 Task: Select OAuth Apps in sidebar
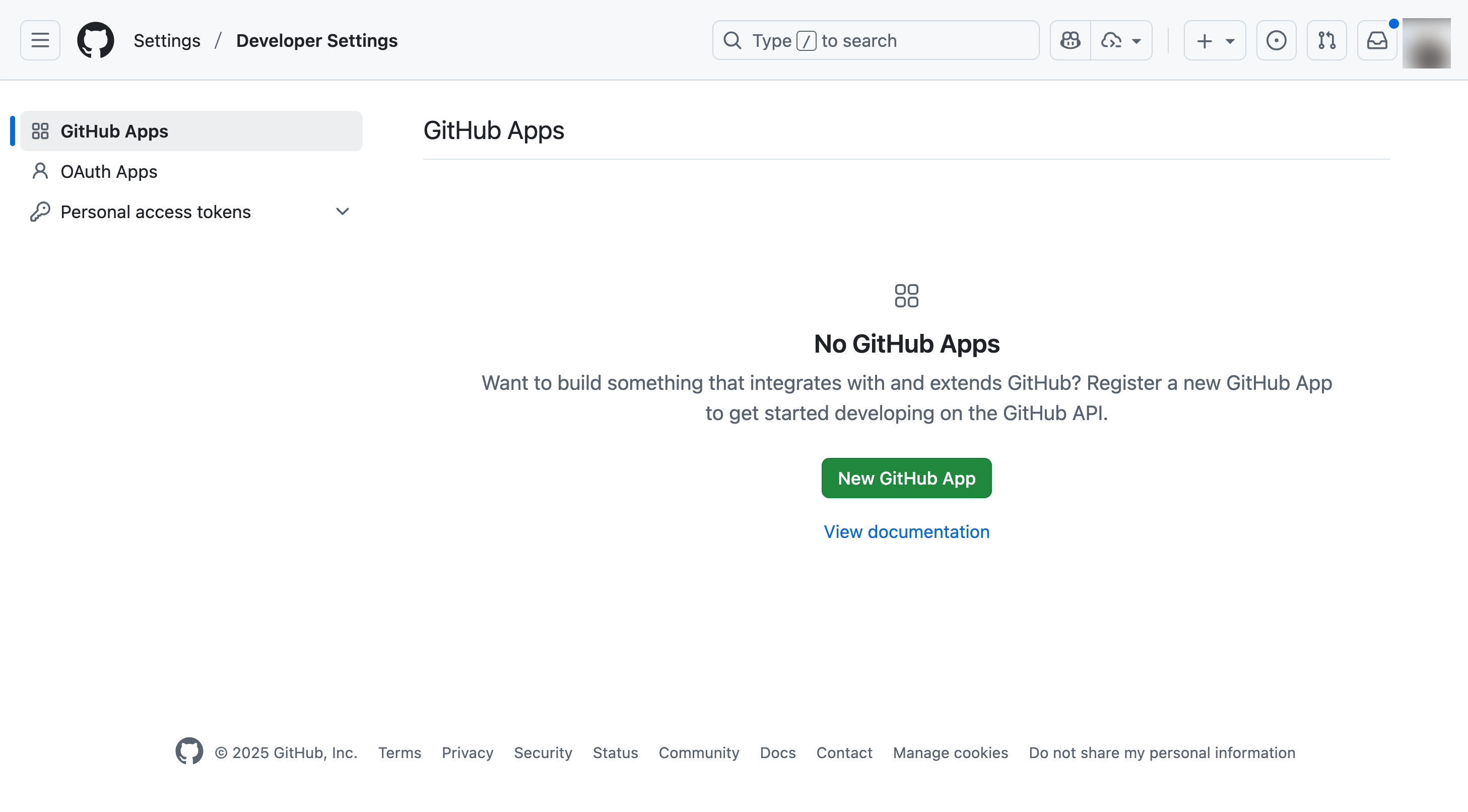(109, 171)
